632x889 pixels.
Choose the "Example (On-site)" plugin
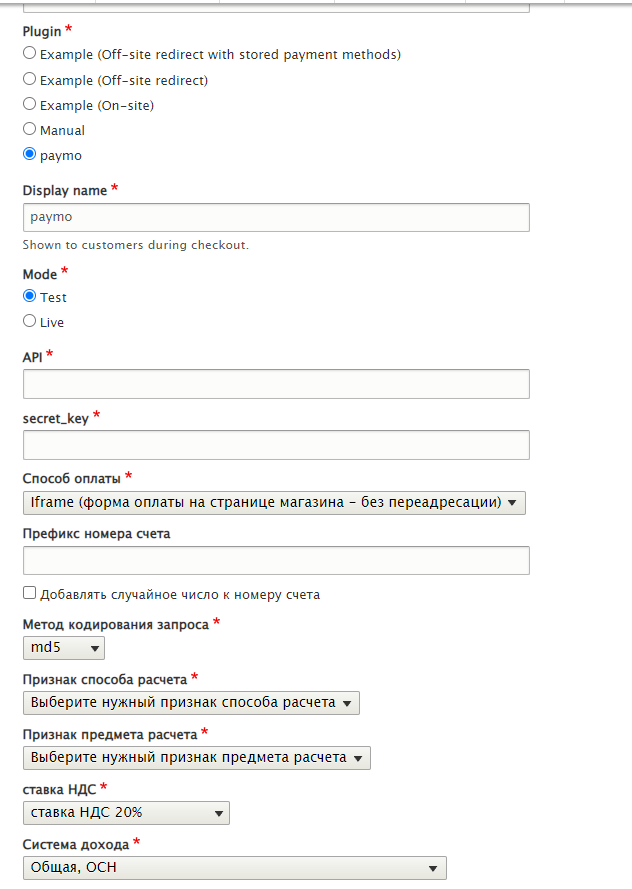[29, 103]
